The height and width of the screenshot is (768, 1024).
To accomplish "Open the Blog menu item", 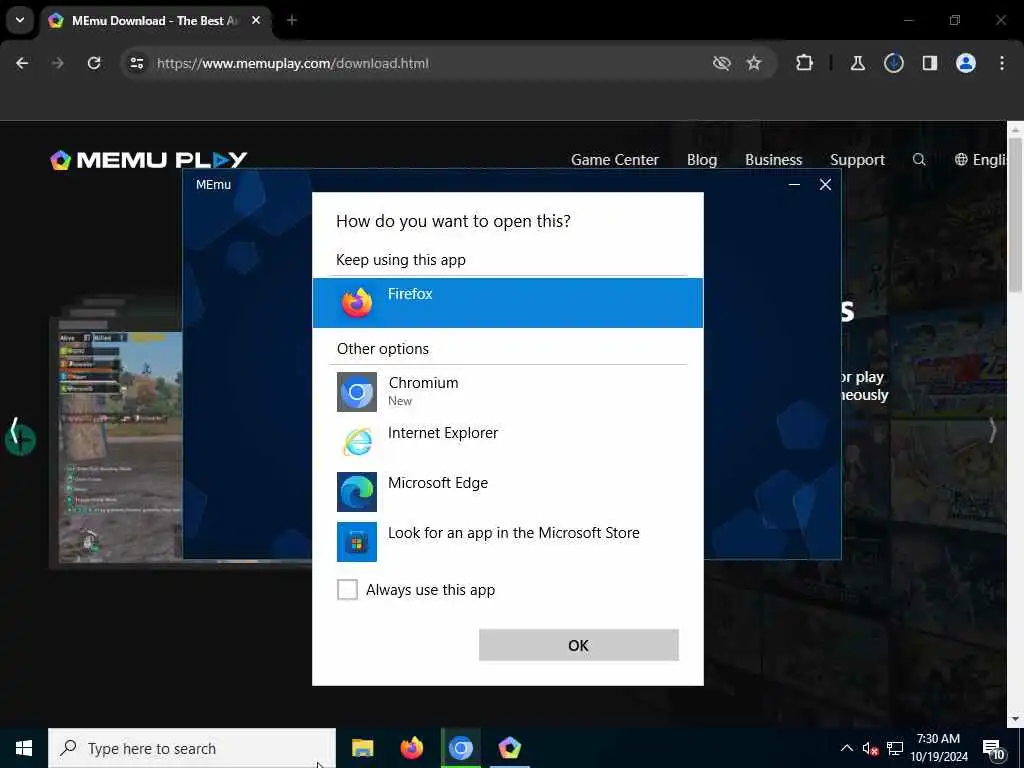I will coord(702,160).
